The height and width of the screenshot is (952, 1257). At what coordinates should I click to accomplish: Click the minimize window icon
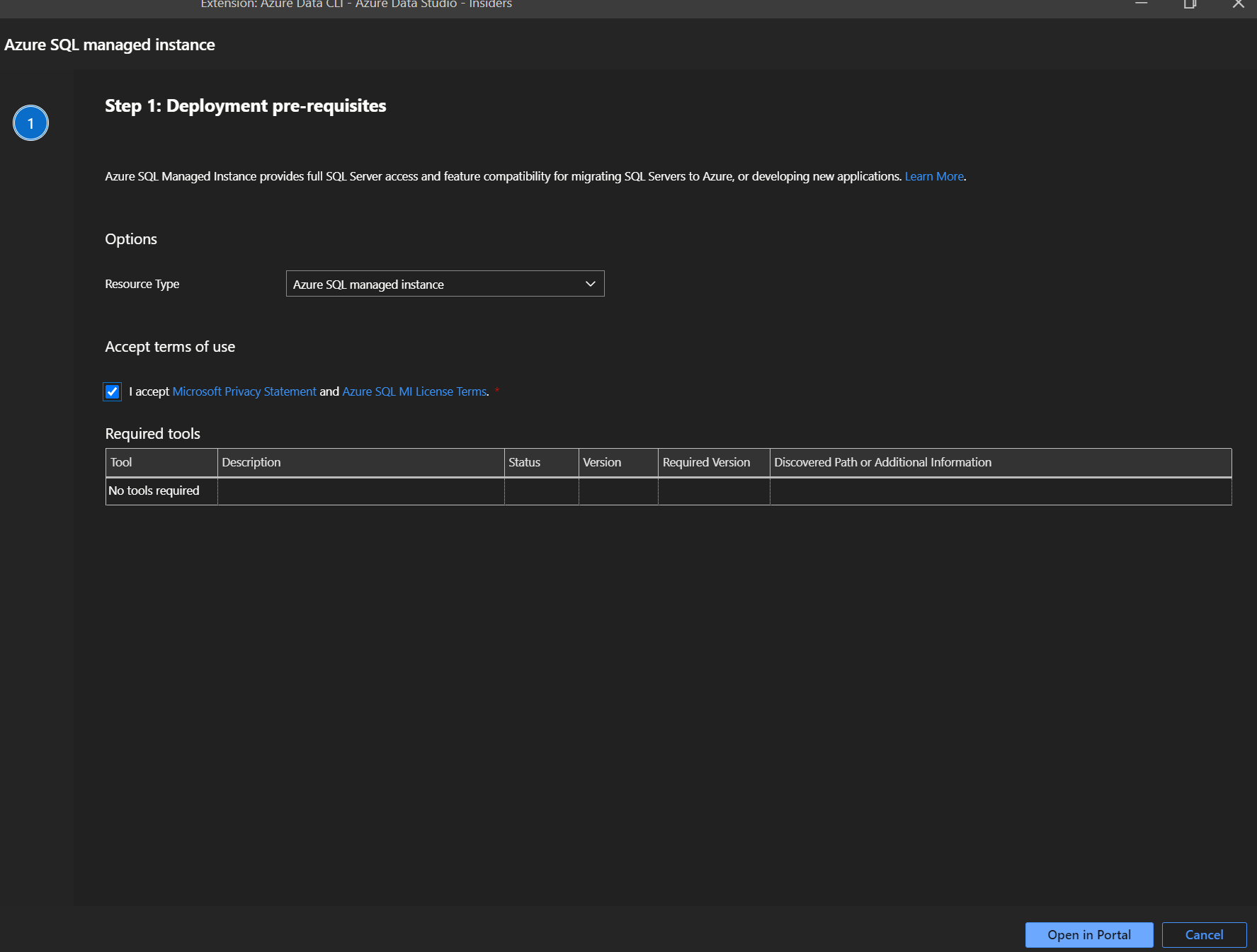point(1140,4)
